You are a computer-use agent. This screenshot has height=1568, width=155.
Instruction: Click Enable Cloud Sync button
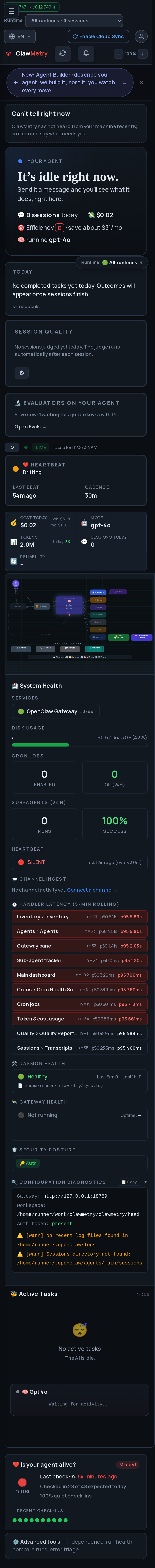pos(99,36)
